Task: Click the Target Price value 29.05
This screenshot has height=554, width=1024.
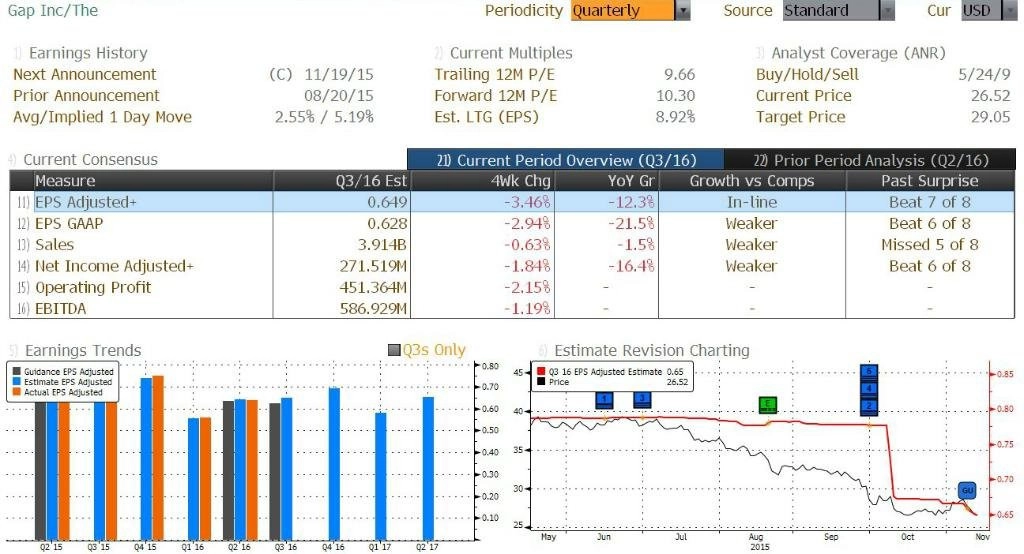Action: pyautogui.click(x=991, y=117)
